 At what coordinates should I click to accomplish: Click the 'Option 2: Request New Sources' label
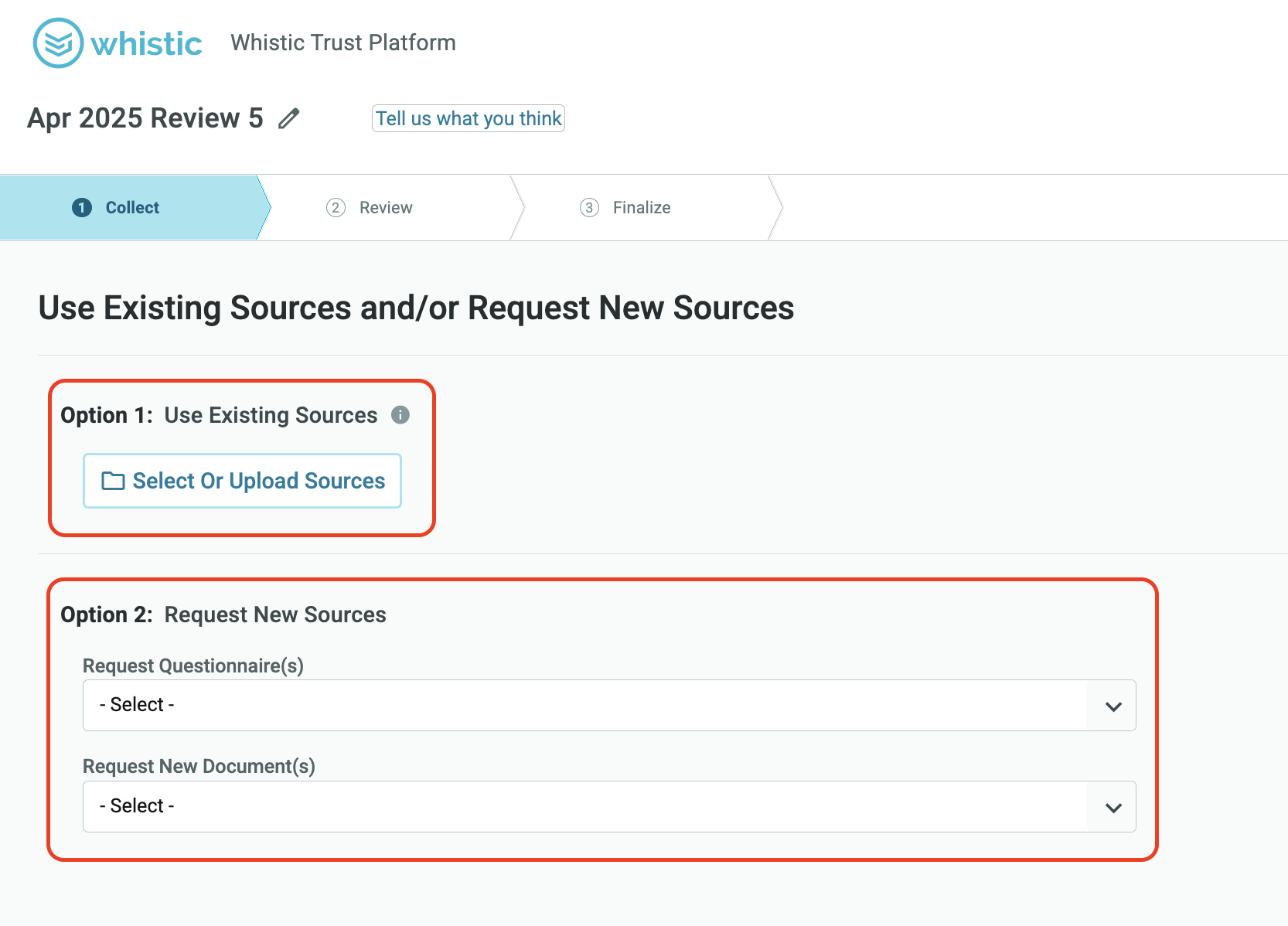223,614
